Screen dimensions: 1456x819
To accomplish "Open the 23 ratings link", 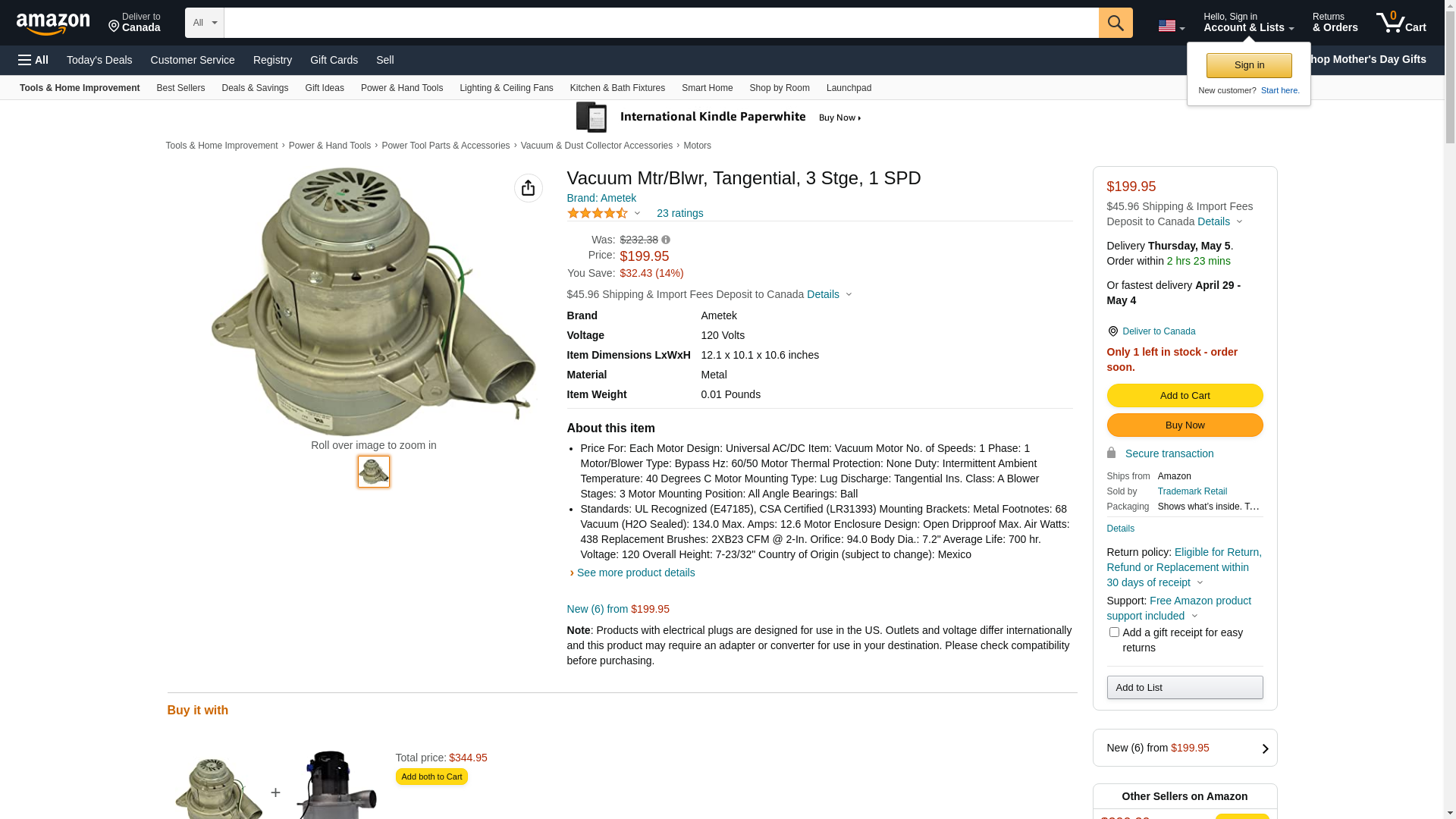I will coord(679,213).
